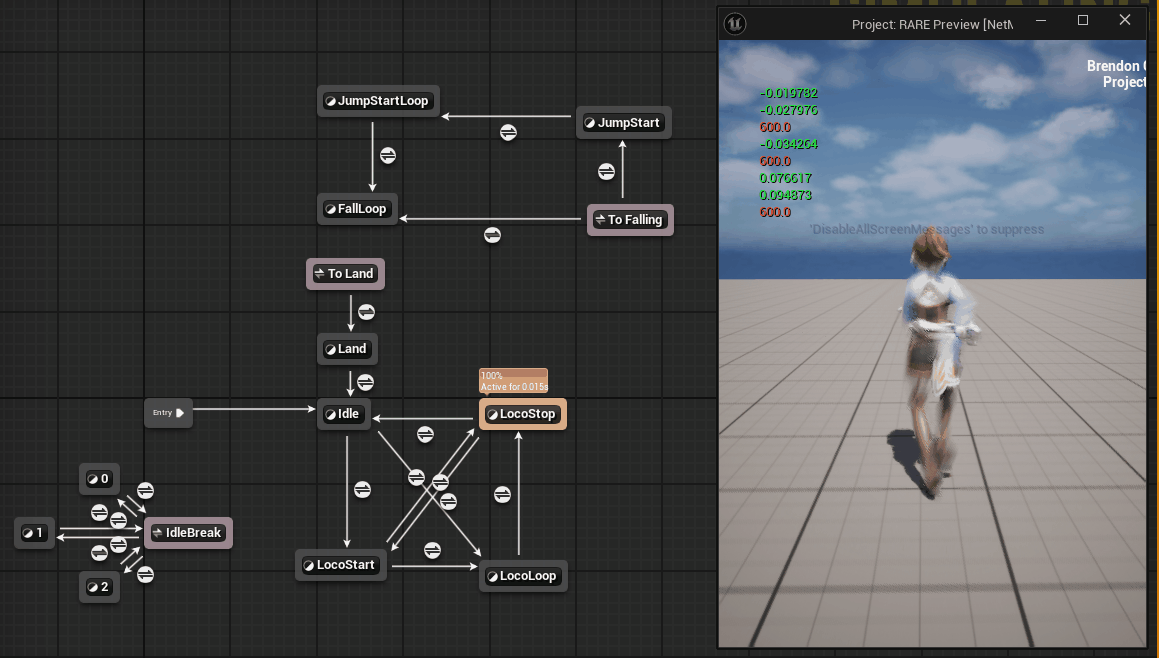Viewport: 1159px width, 658px height.
Task: Click the Entry node of the state machine
Action: [x=167, y=412]
